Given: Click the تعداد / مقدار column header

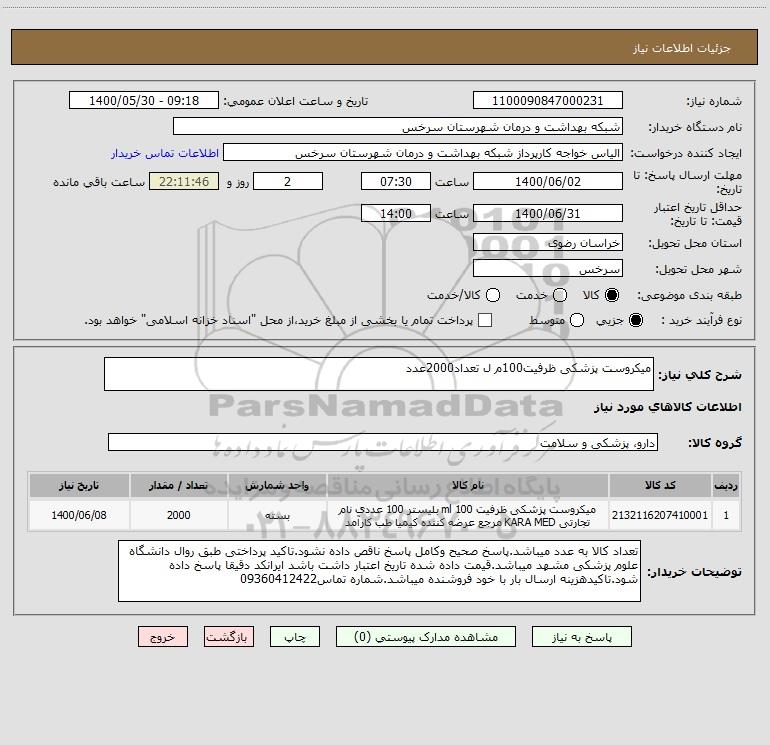Looking at the screenshot, I should (178, 485).
